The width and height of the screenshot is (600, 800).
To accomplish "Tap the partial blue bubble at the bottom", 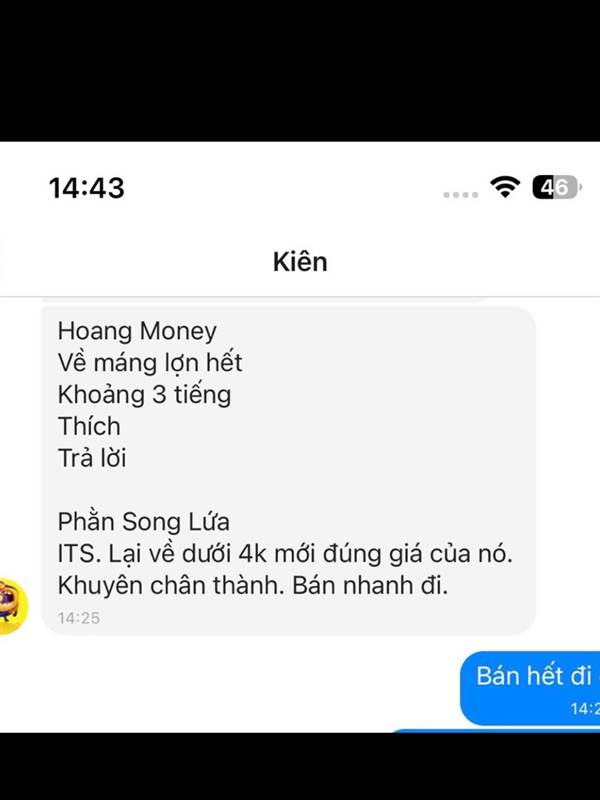I will pos(495,732).
